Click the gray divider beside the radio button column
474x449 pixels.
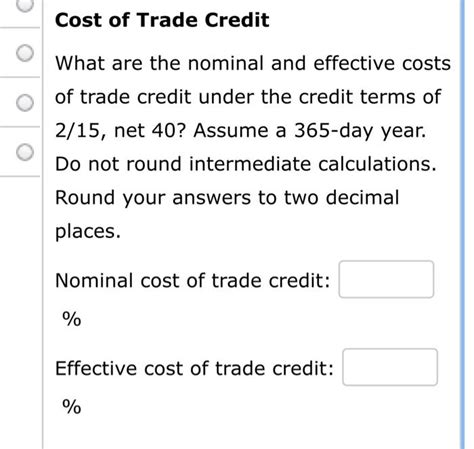click(x=43, y=224)
